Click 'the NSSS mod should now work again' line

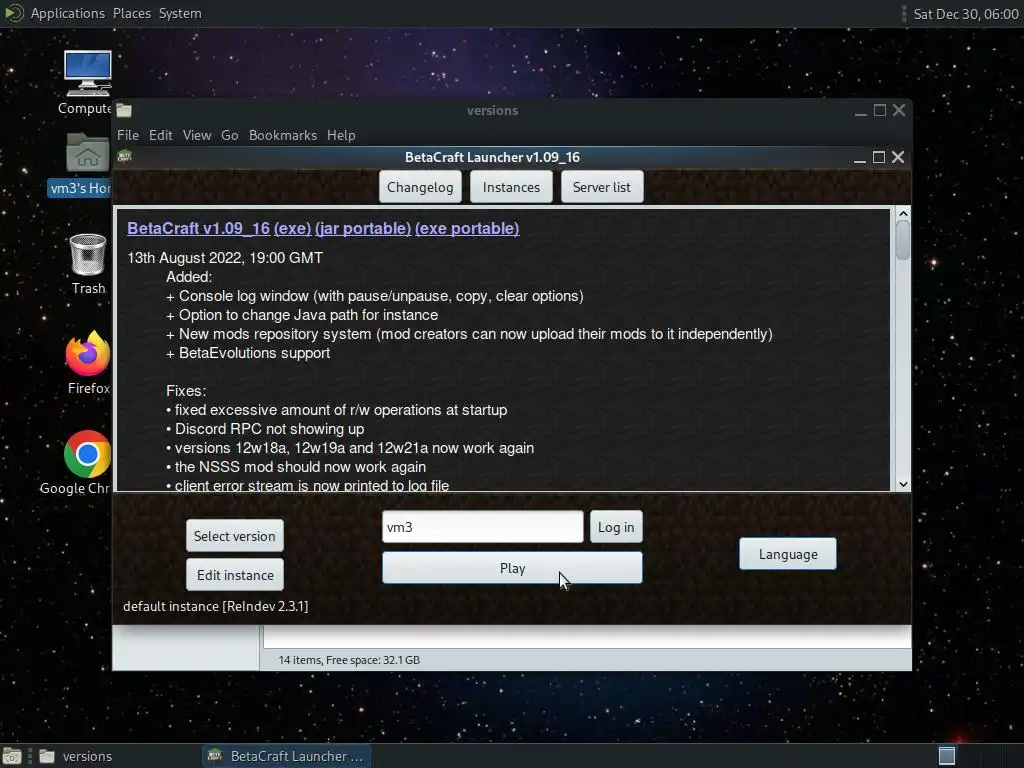tap(296, 467)
